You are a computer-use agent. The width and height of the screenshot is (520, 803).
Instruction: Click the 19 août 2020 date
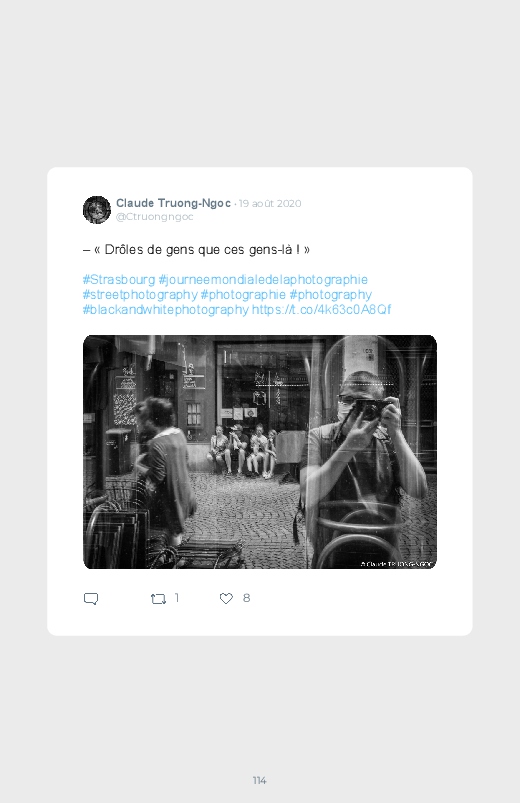pos(270,203)
